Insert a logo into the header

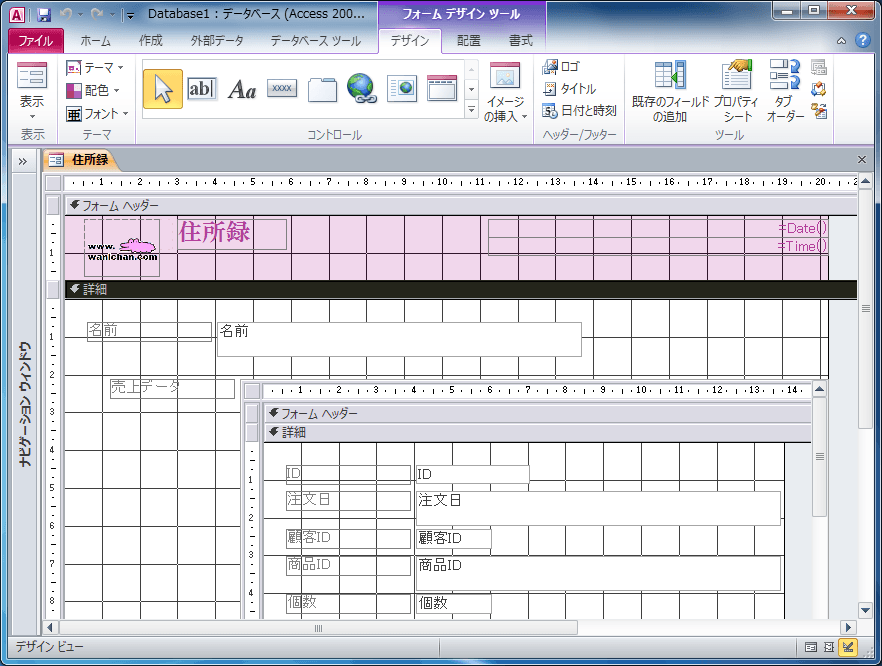point(561,67)
